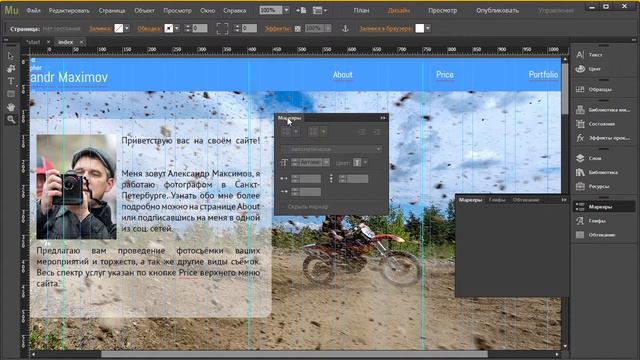Select the Selection arrow tool
The height and width of the screenshot is (360, 640).
point(11,56)
